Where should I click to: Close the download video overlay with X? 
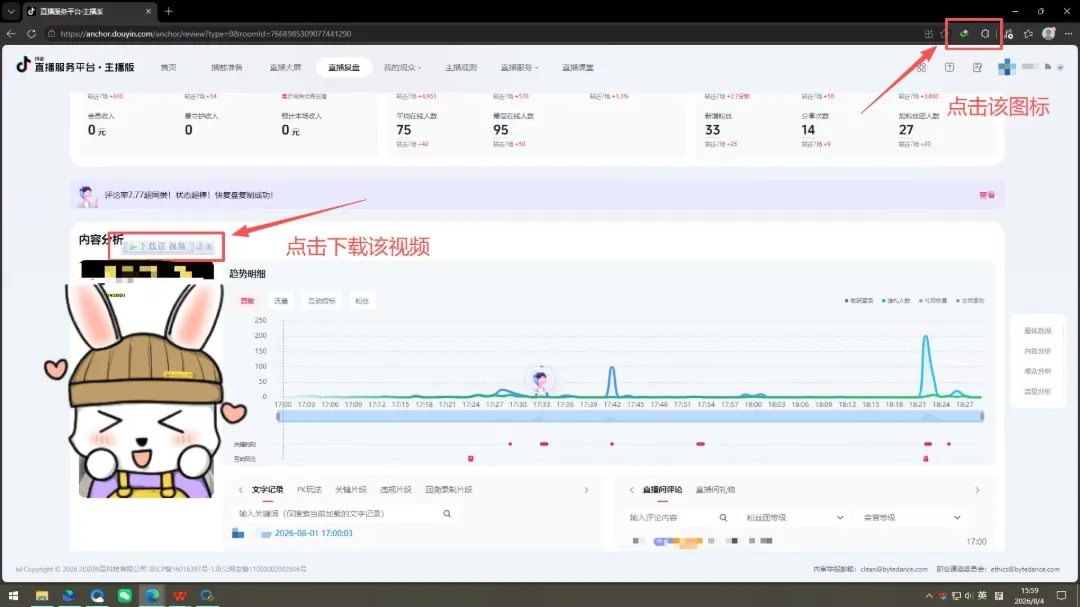[209, 246]
